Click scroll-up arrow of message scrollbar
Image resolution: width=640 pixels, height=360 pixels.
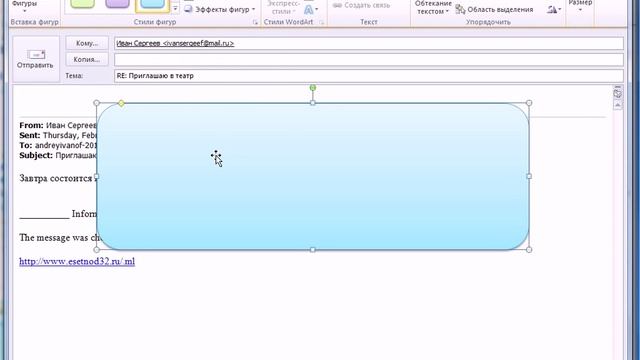[618, 105]
